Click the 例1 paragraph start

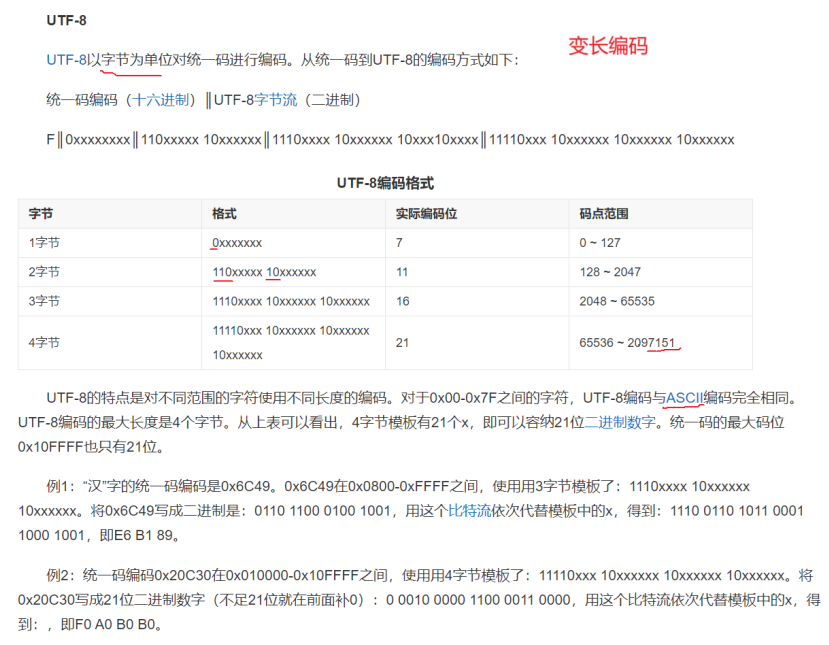coord(58,486)
